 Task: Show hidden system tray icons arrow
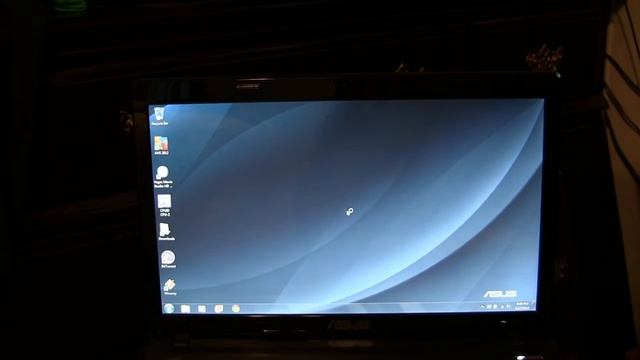(482, 306)
